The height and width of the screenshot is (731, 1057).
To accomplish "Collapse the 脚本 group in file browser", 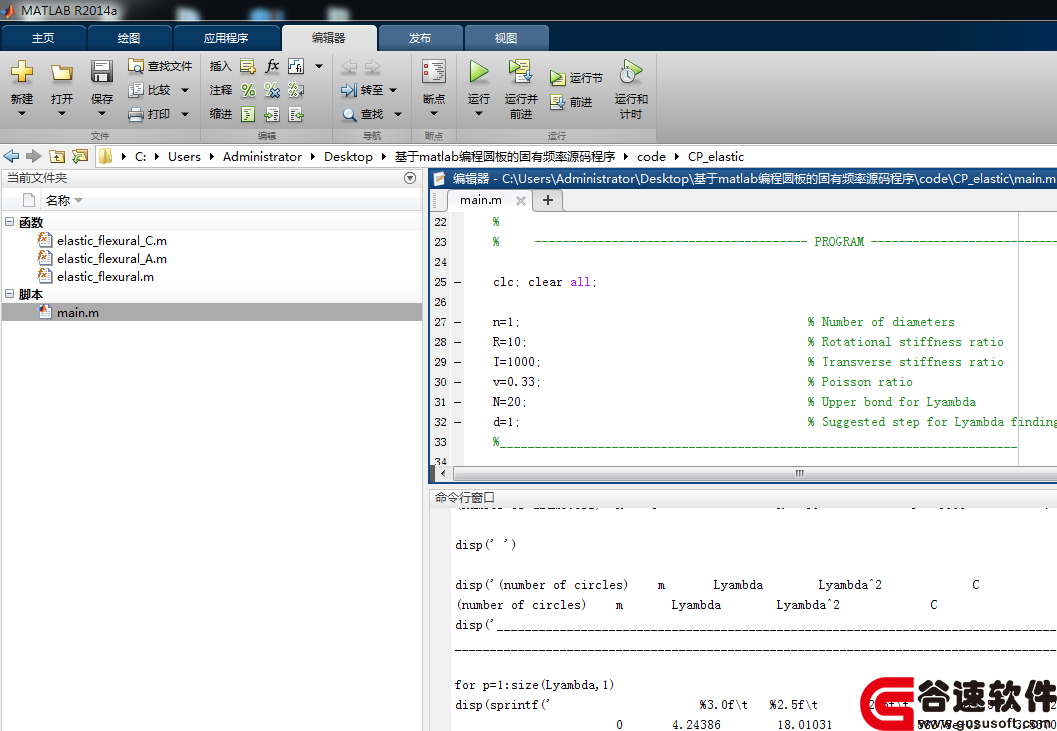I will click(9, 294).
